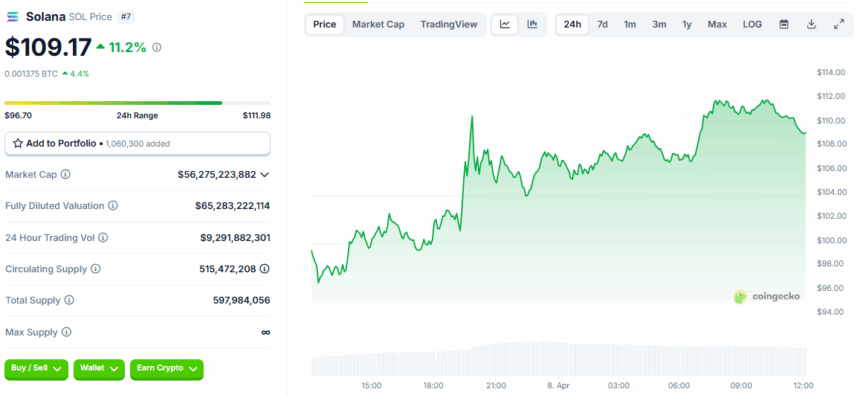Open the Fully Diluted Valuation info icon
The width and height of the screenshot is (860, 395).
point(113,206)
